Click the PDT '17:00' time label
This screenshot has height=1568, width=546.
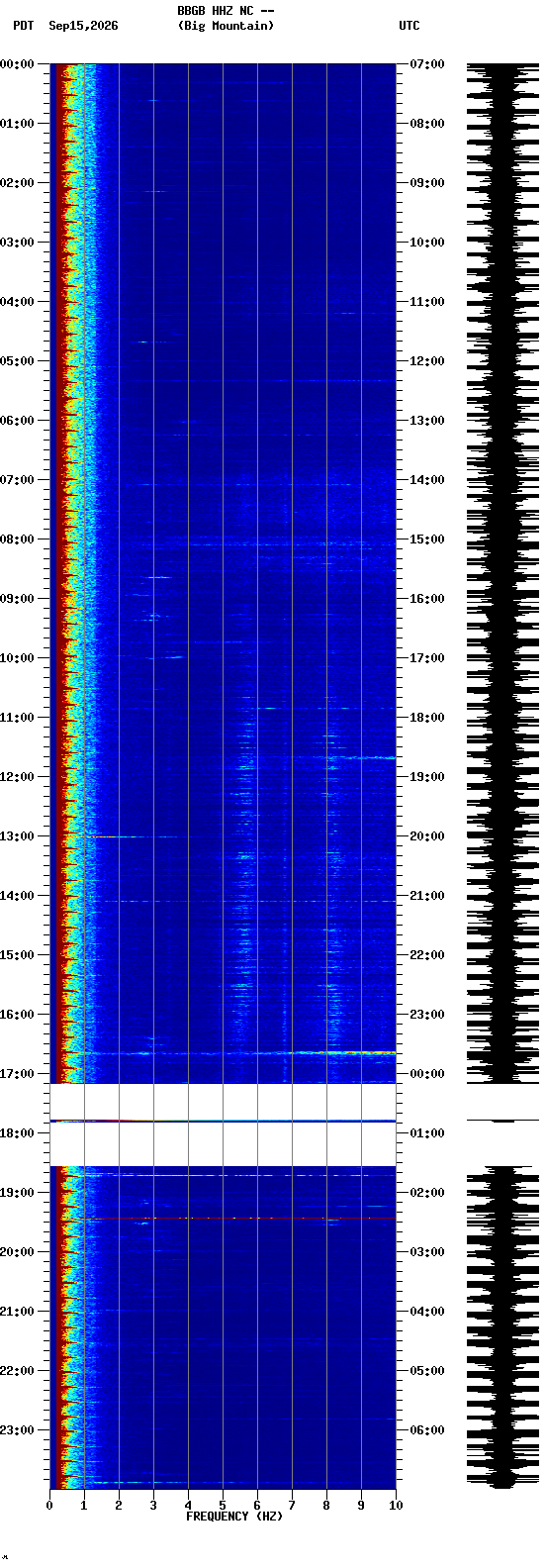coord(17,1074)
